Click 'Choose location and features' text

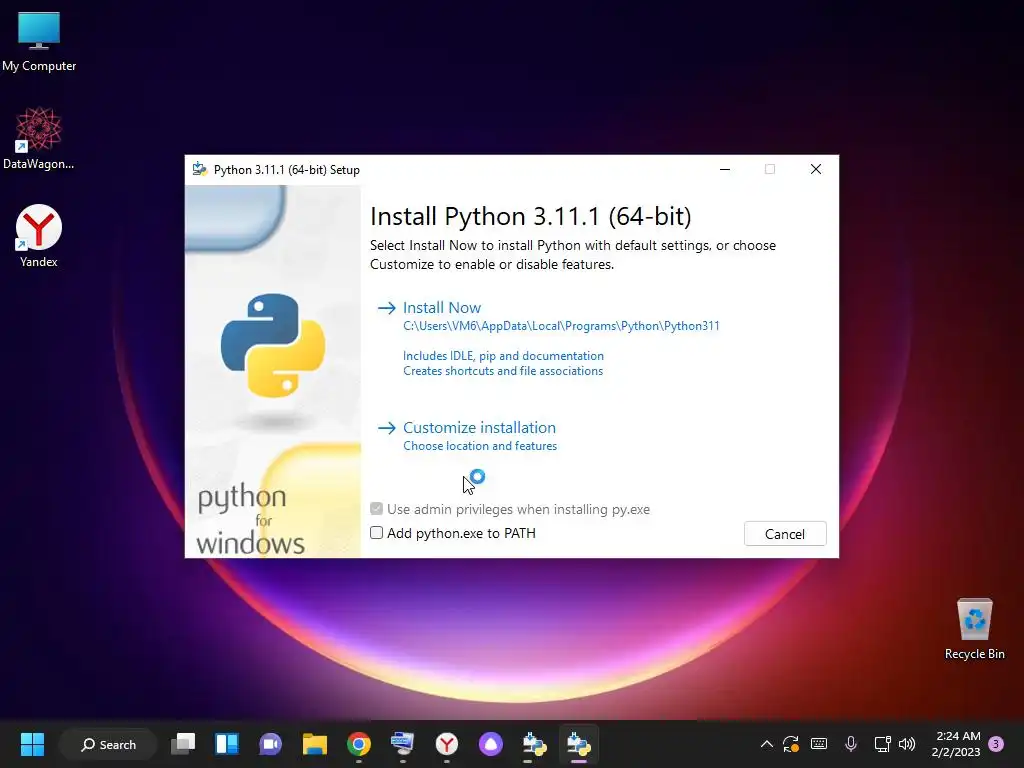tap(480, 446)
